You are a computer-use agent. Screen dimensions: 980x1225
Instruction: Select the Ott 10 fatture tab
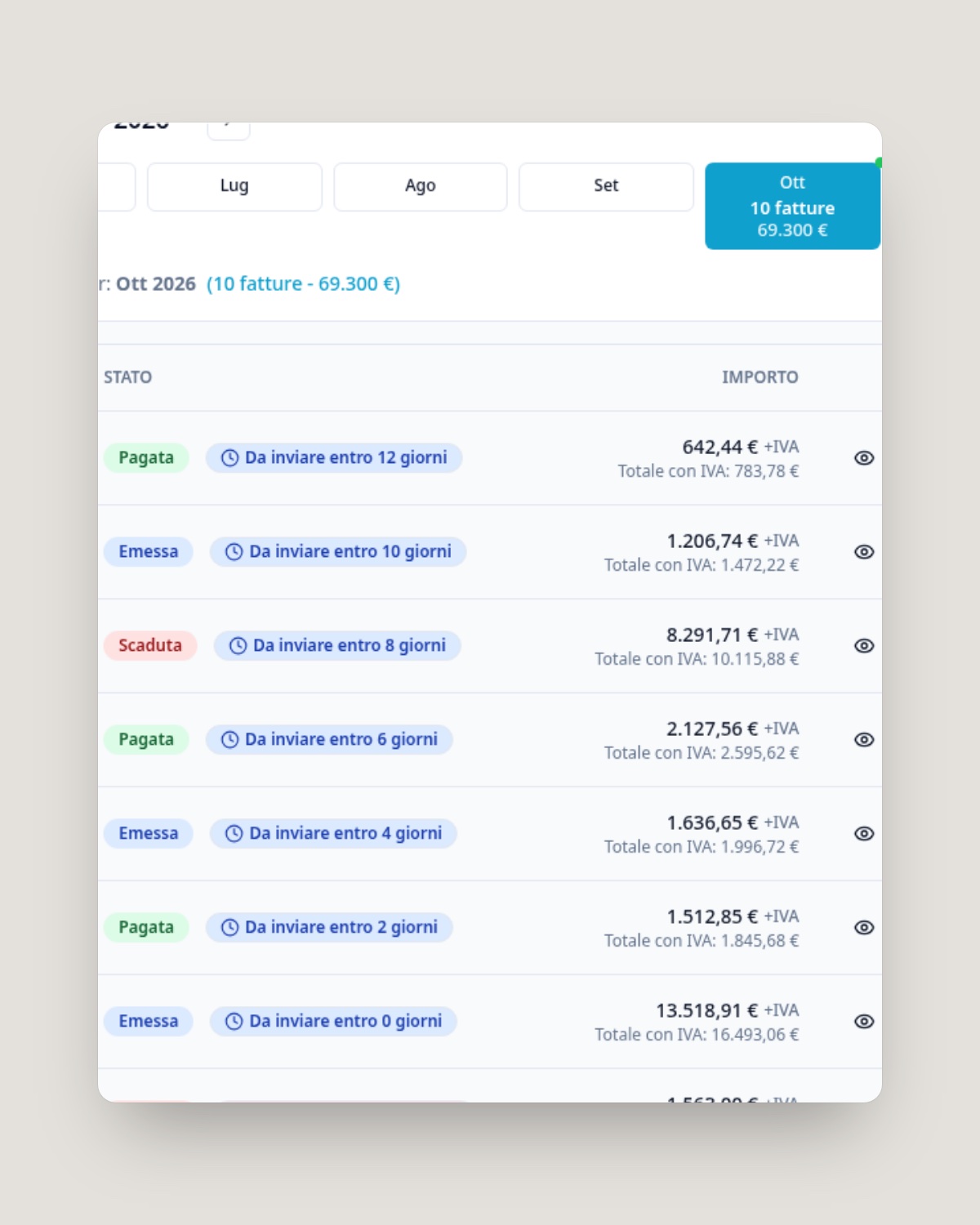pos(792,206)
